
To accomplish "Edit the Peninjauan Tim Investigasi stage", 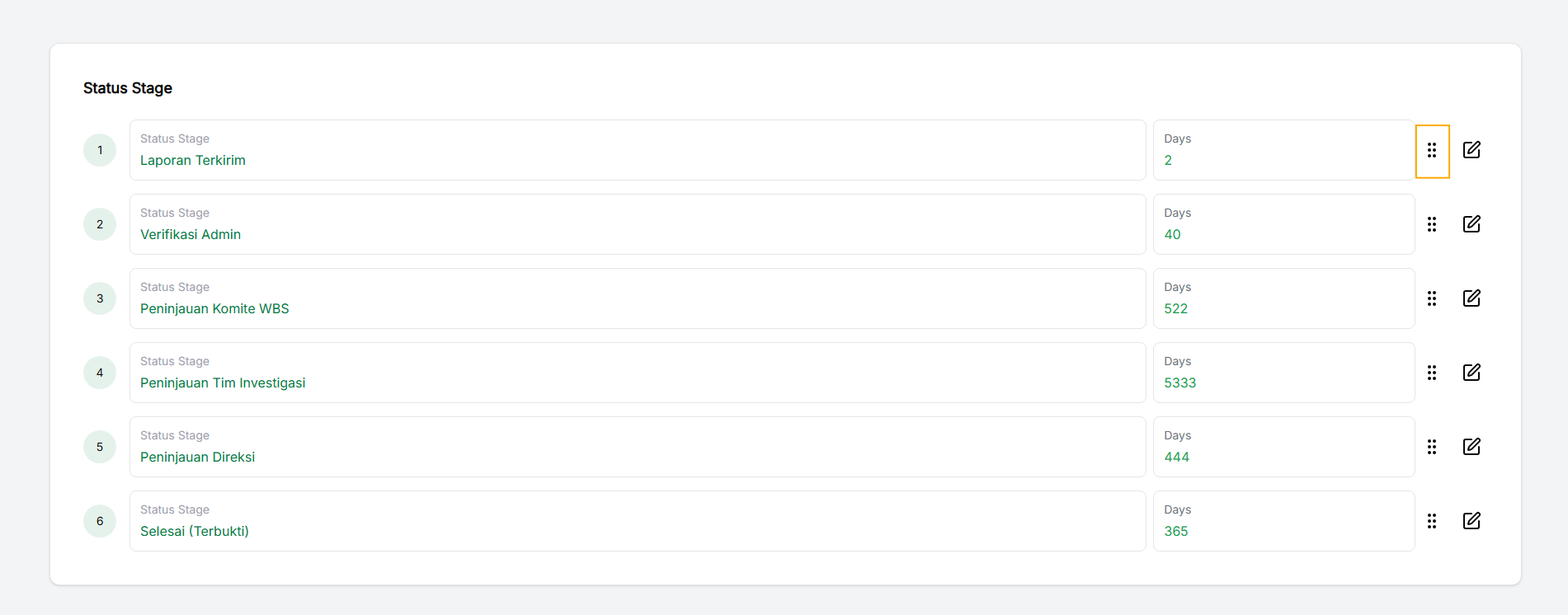I will pyautogui.click(x=1471, y=373).
